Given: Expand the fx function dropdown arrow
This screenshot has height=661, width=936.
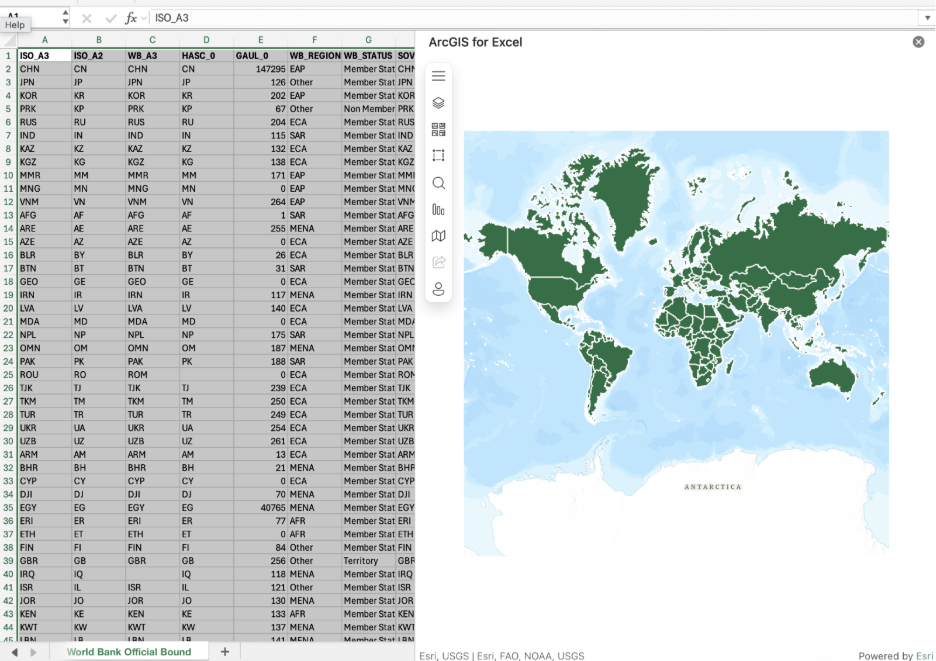Looking at the screenshot, I should [144, 19].
